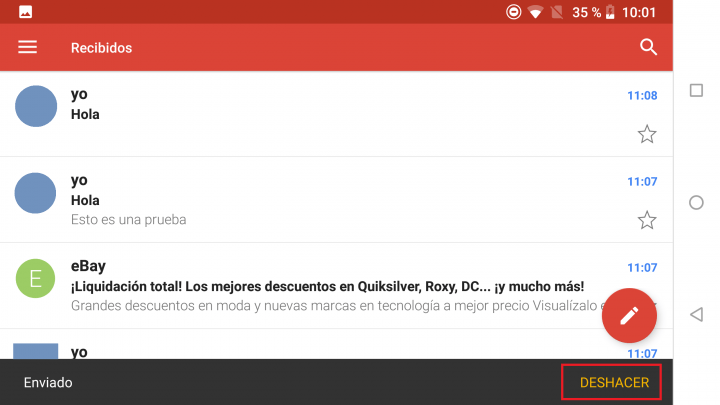Tap the Android recent apps square button
Screen dimensions: 720x405
696,90
